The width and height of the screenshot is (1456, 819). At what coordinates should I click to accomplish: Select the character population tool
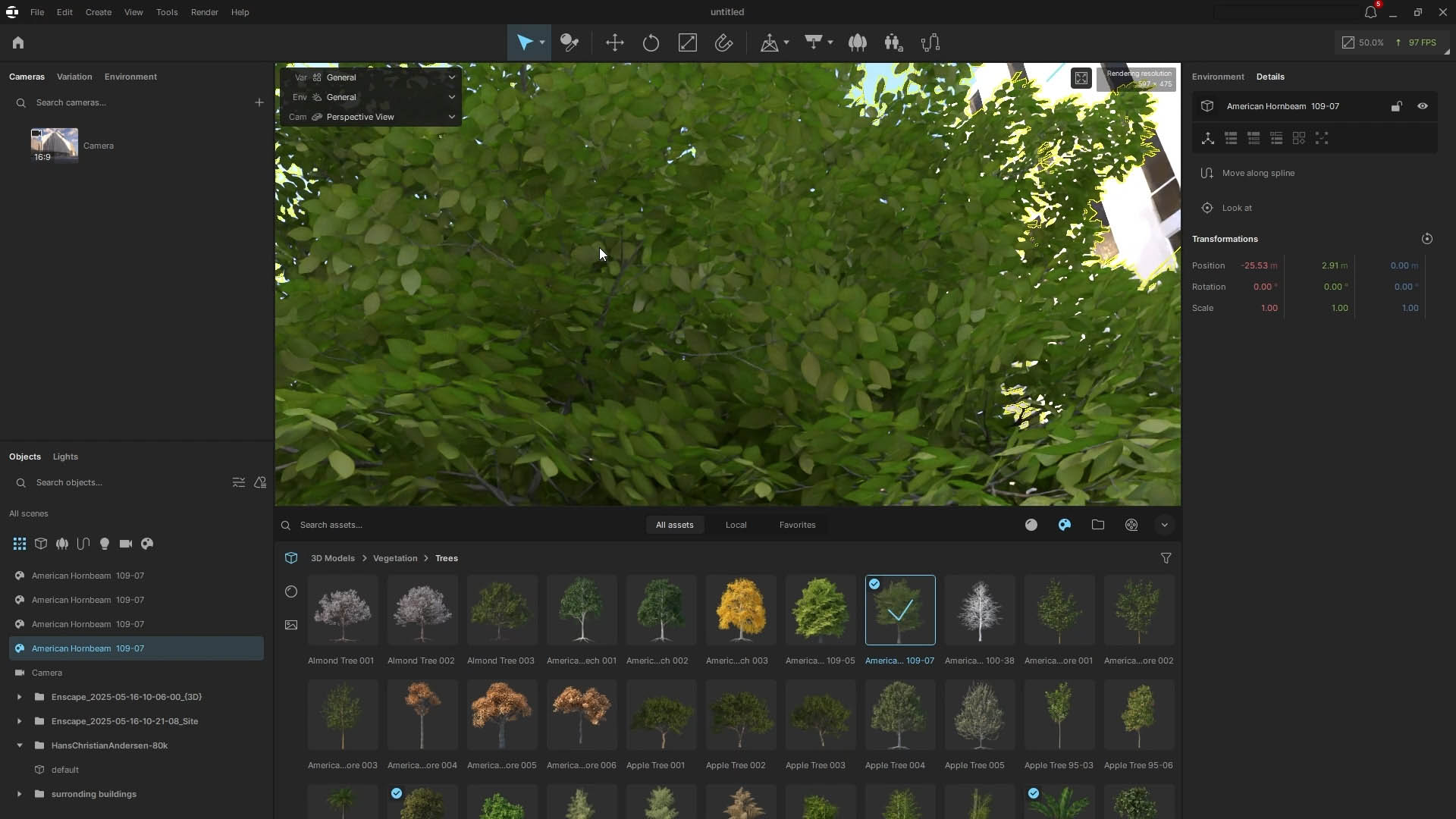pos(893,43)
